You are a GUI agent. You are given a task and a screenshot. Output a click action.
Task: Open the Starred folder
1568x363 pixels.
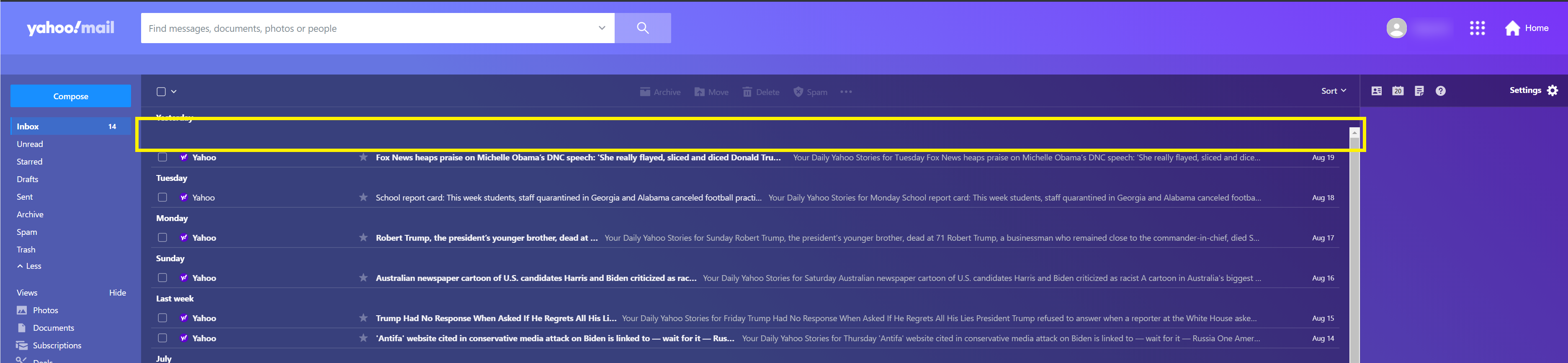(x=30, y=162)
